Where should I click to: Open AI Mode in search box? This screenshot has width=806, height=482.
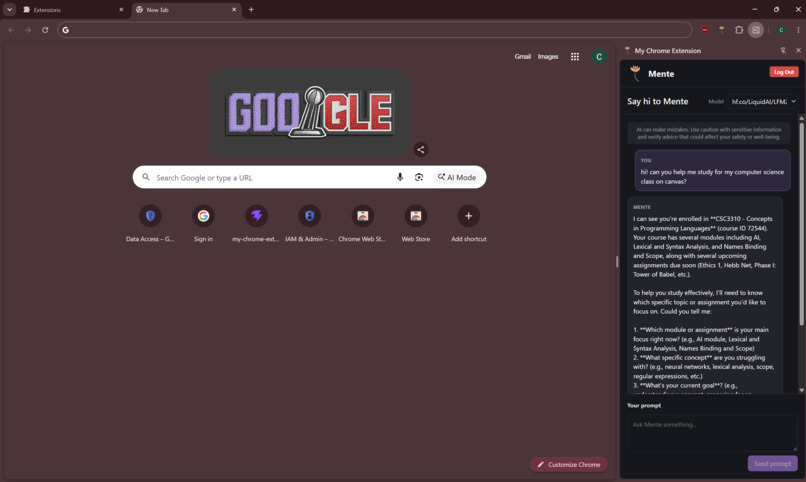coord(457,177)
